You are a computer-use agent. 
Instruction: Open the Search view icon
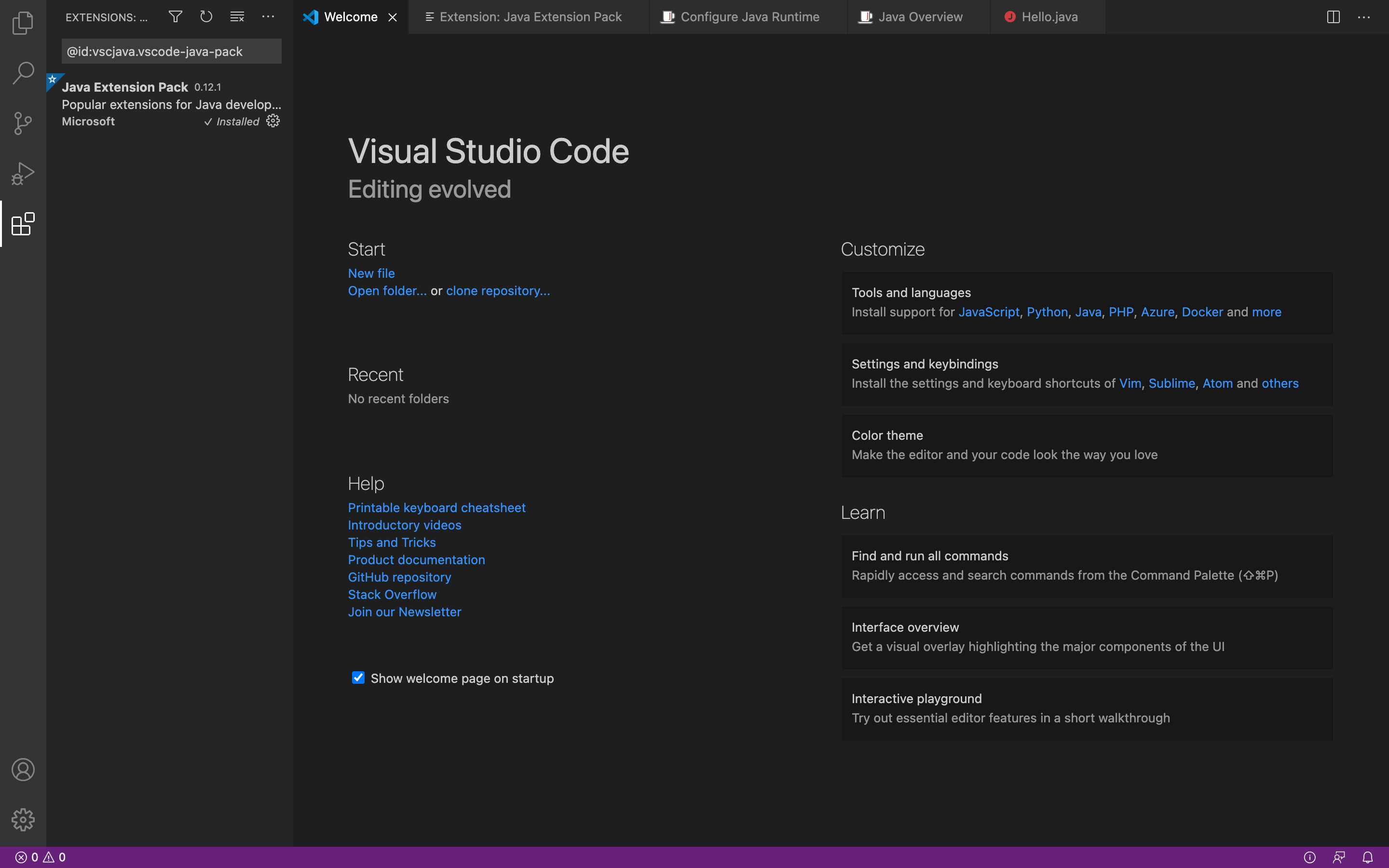point(23,73)
